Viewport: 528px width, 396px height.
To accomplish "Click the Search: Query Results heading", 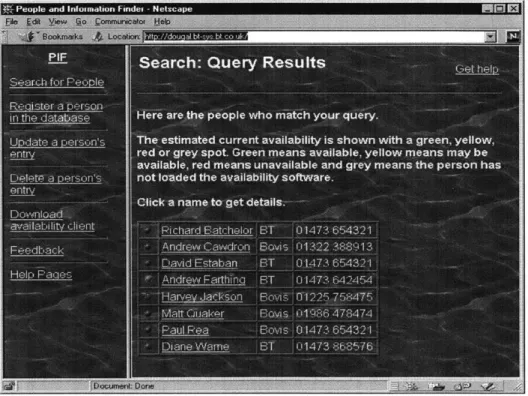I will 232,63.
